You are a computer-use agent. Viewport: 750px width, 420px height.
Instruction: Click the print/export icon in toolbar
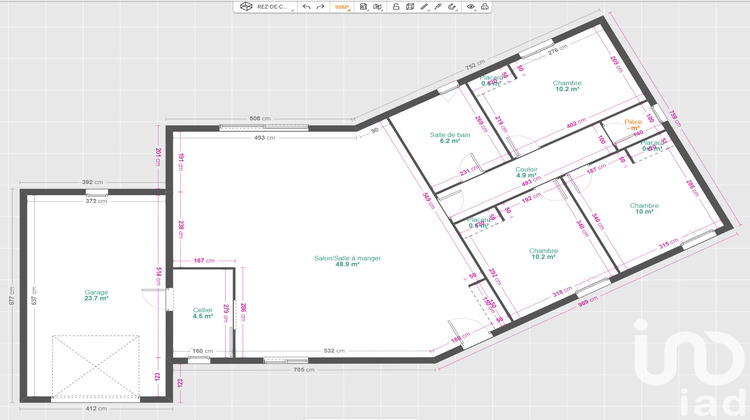click(484, 6)
